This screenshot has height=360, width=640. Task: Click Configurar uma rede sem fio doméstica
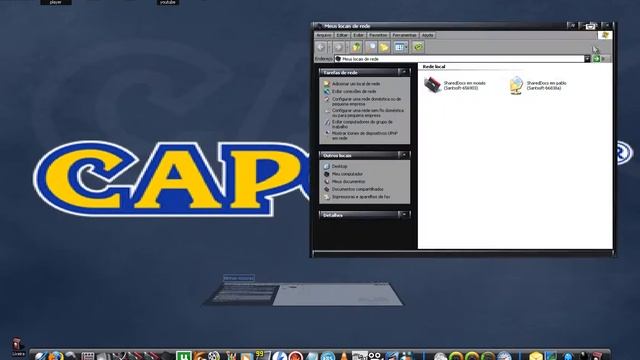pyautogui.click(x=368, y=113)
